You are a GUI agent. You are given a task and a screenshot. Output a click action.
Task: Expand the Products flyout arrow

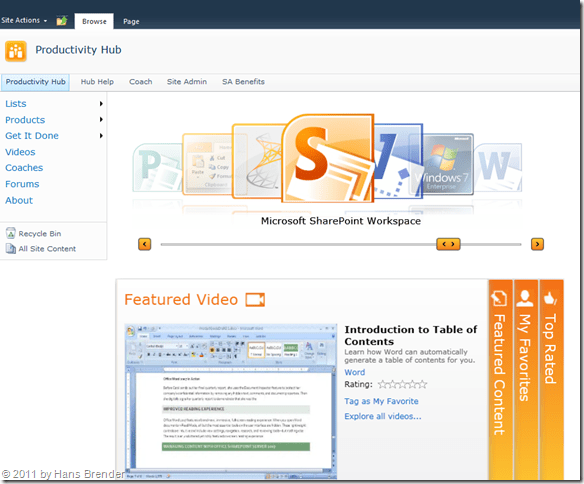[101, 120]
